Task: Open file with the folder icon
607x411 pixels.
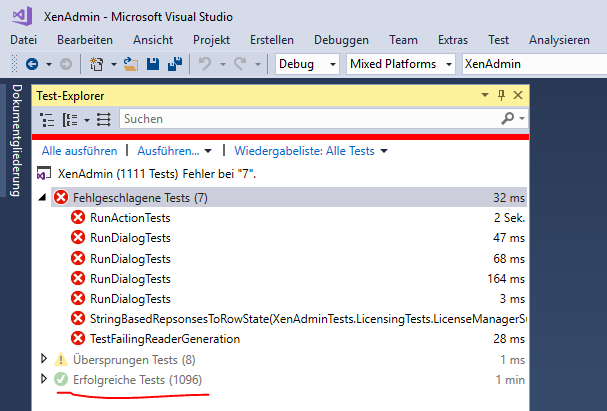Action: pyautogui.click(x=131, y=64)
